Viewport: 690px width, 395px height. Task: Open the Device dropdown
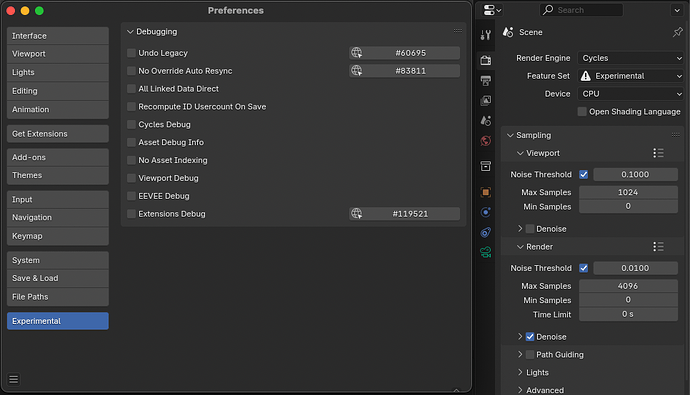pyautogui.click(x=631, y=94)
